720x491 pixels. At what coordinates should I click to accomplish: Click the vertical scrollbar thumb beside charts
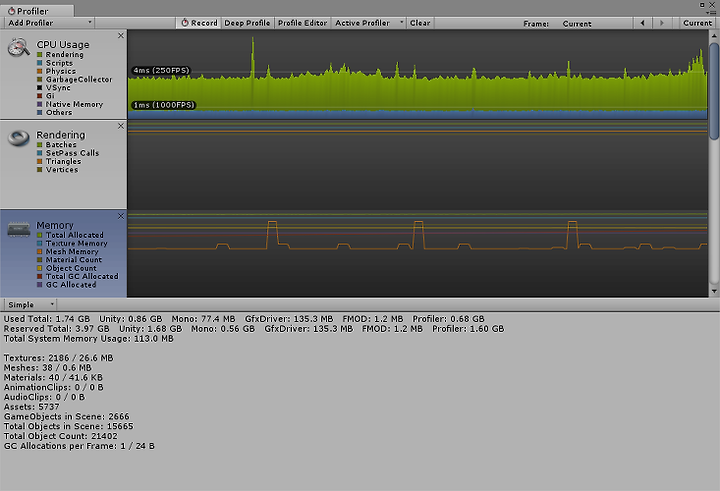(x=714, y=91)
